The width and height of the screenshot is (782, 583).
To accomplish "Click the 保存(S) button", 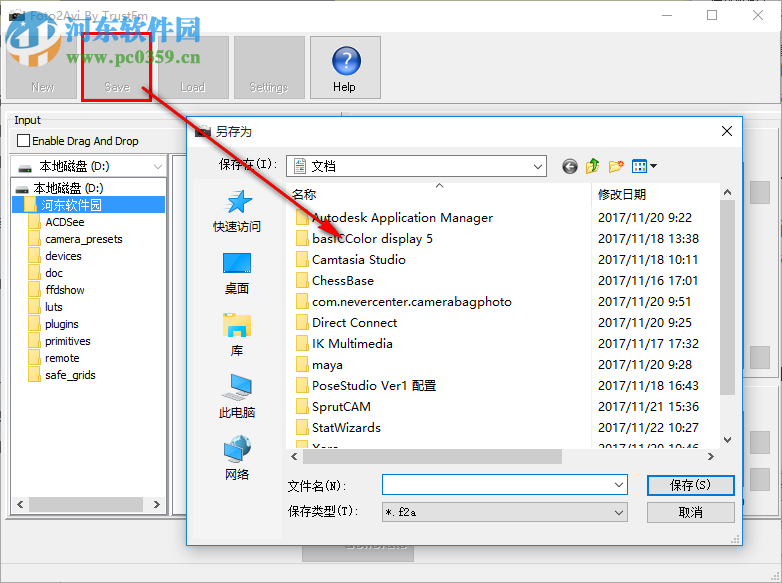I will point(691,485).
